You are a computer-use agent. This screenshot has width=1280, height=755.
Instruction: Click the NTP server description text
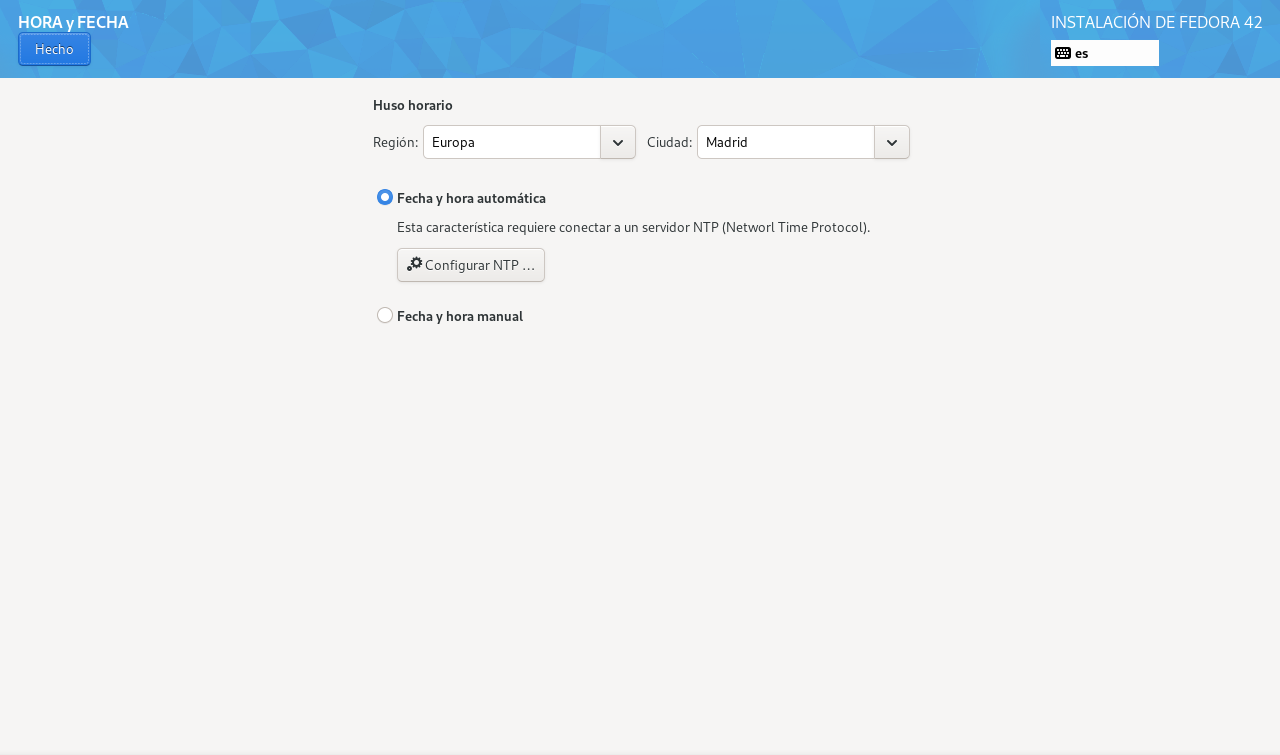pos(633,227)
